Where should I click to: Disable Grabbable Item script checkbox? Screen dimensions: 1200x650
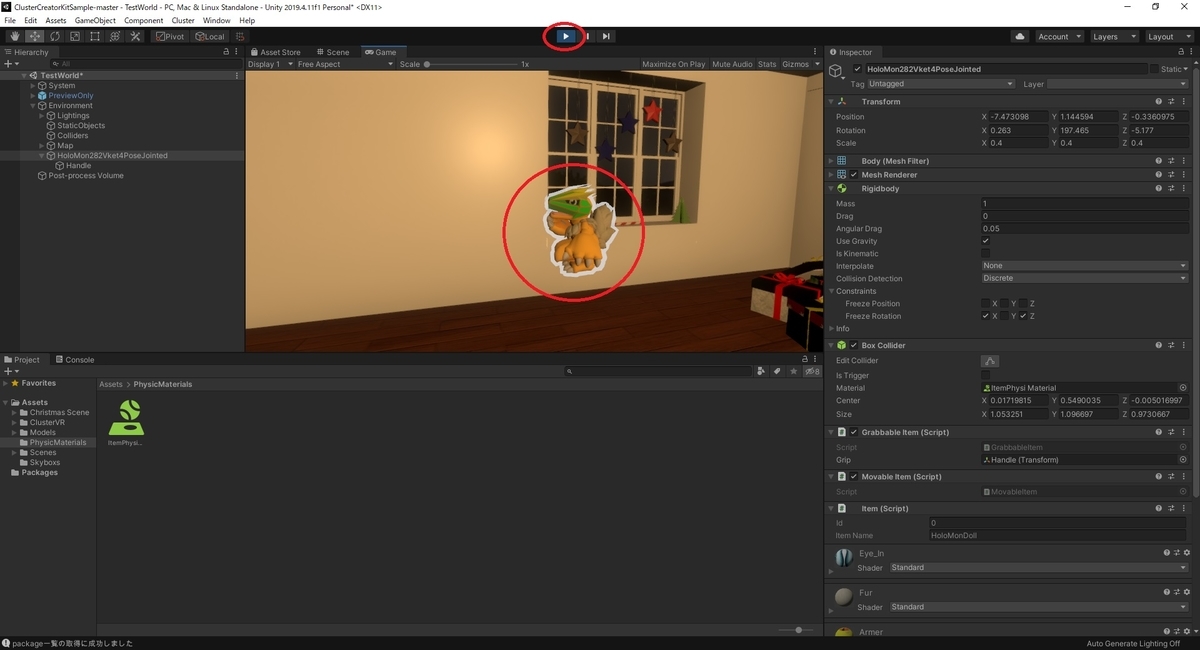854,433
